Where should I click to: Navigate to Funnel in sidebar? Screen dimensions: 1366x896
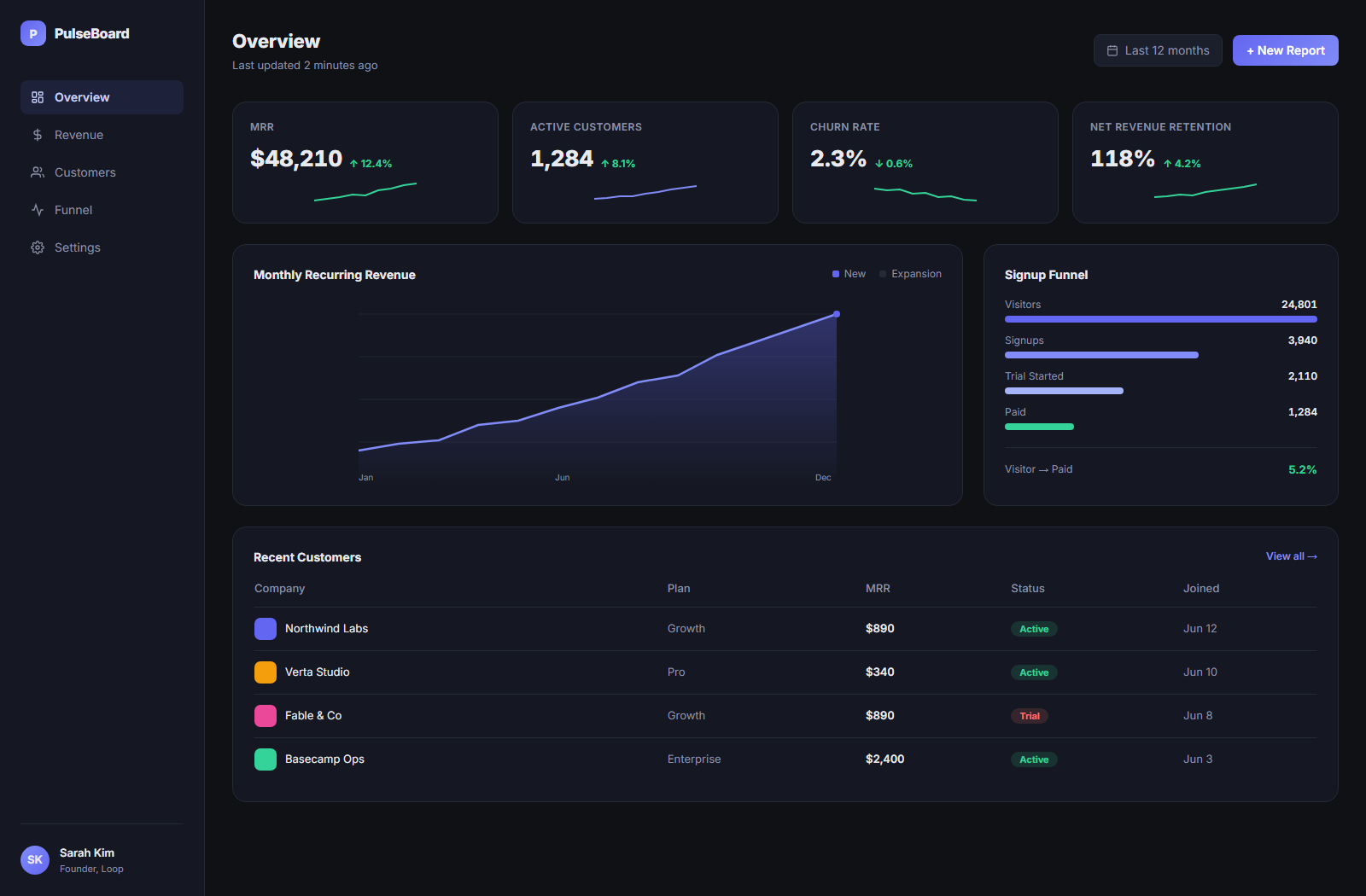pyautogui.click(x=102, y=210)
